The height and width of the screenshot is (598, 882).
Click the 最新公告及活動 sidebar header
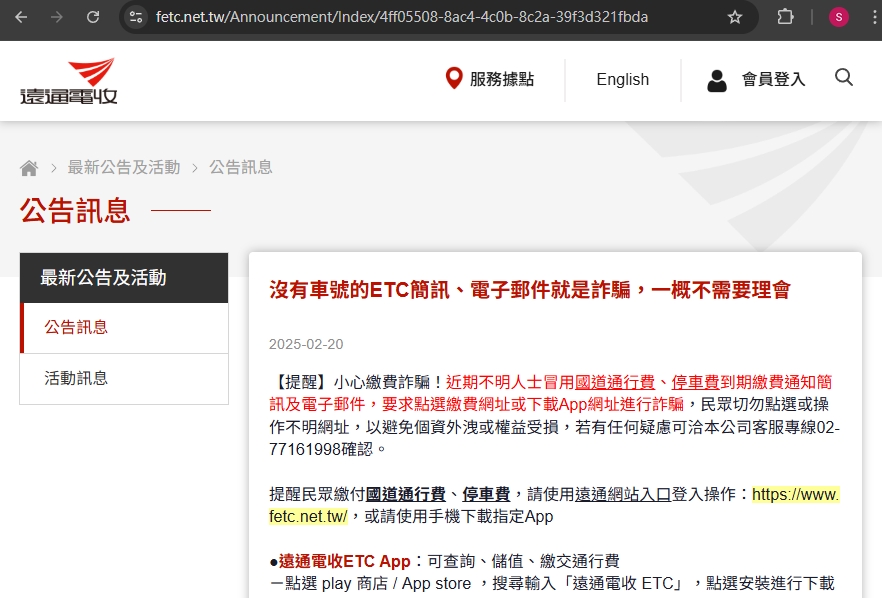coord(124,277)
